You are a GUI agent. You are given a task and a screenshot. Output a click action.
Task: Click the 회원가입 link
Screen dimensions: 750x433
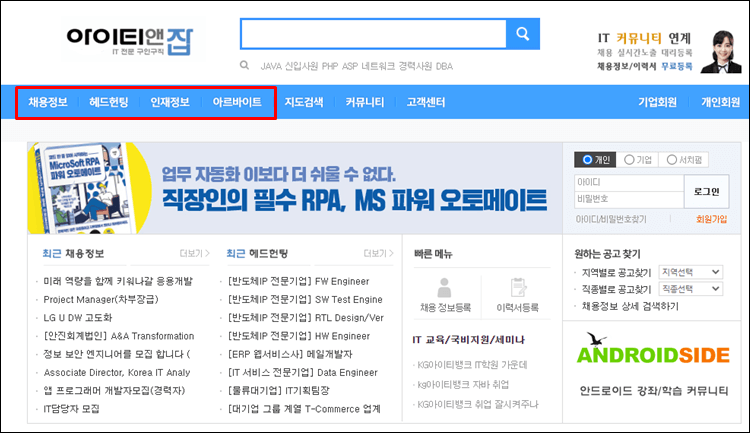(711, 219)
